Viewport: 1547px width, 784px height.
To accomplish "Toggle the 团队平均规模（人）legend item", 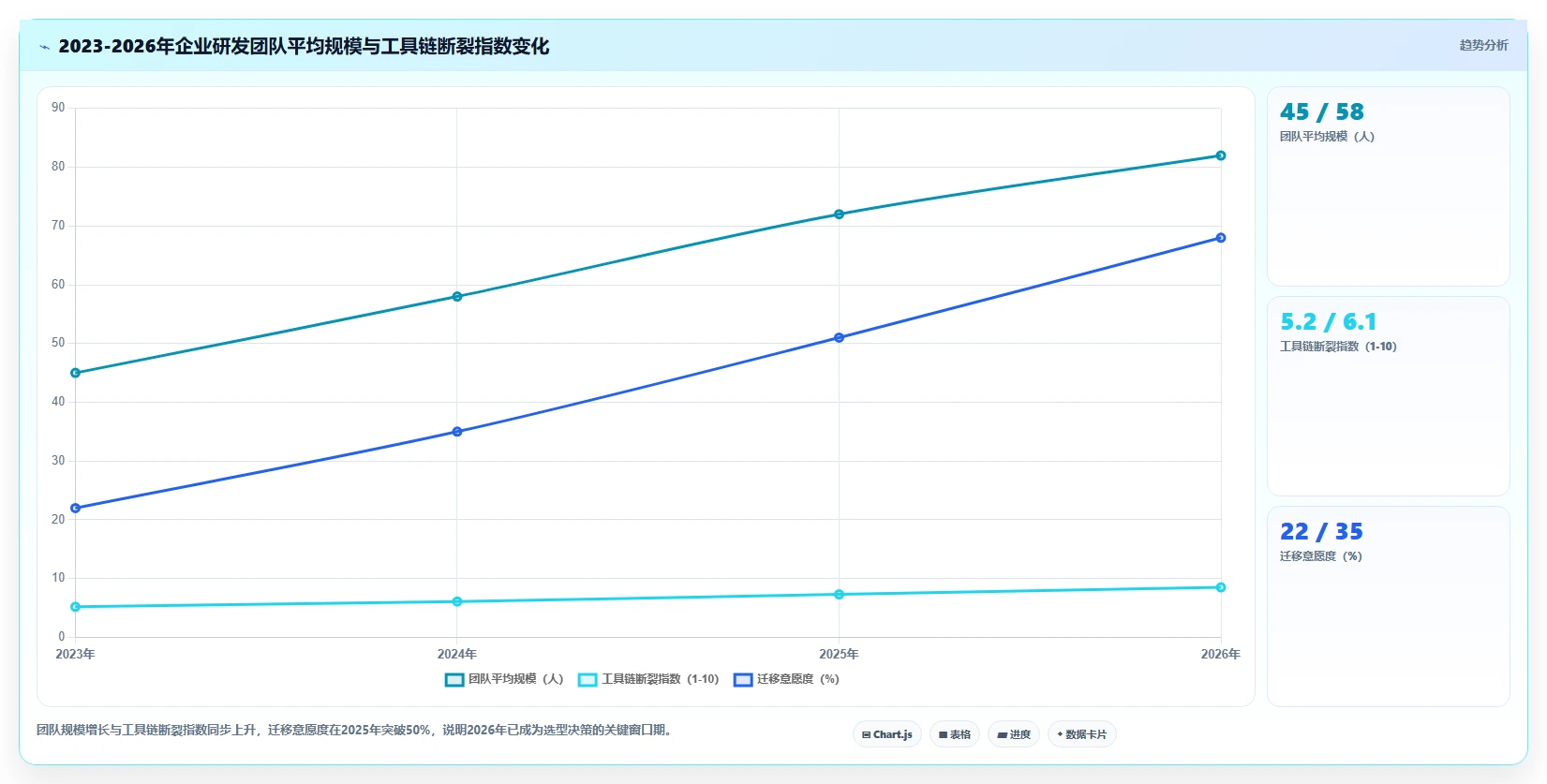I will point(504,679).
